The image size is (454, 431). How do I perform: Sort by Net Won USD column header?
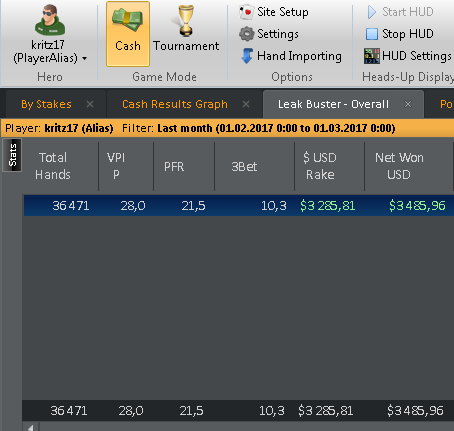coord(399,166)
